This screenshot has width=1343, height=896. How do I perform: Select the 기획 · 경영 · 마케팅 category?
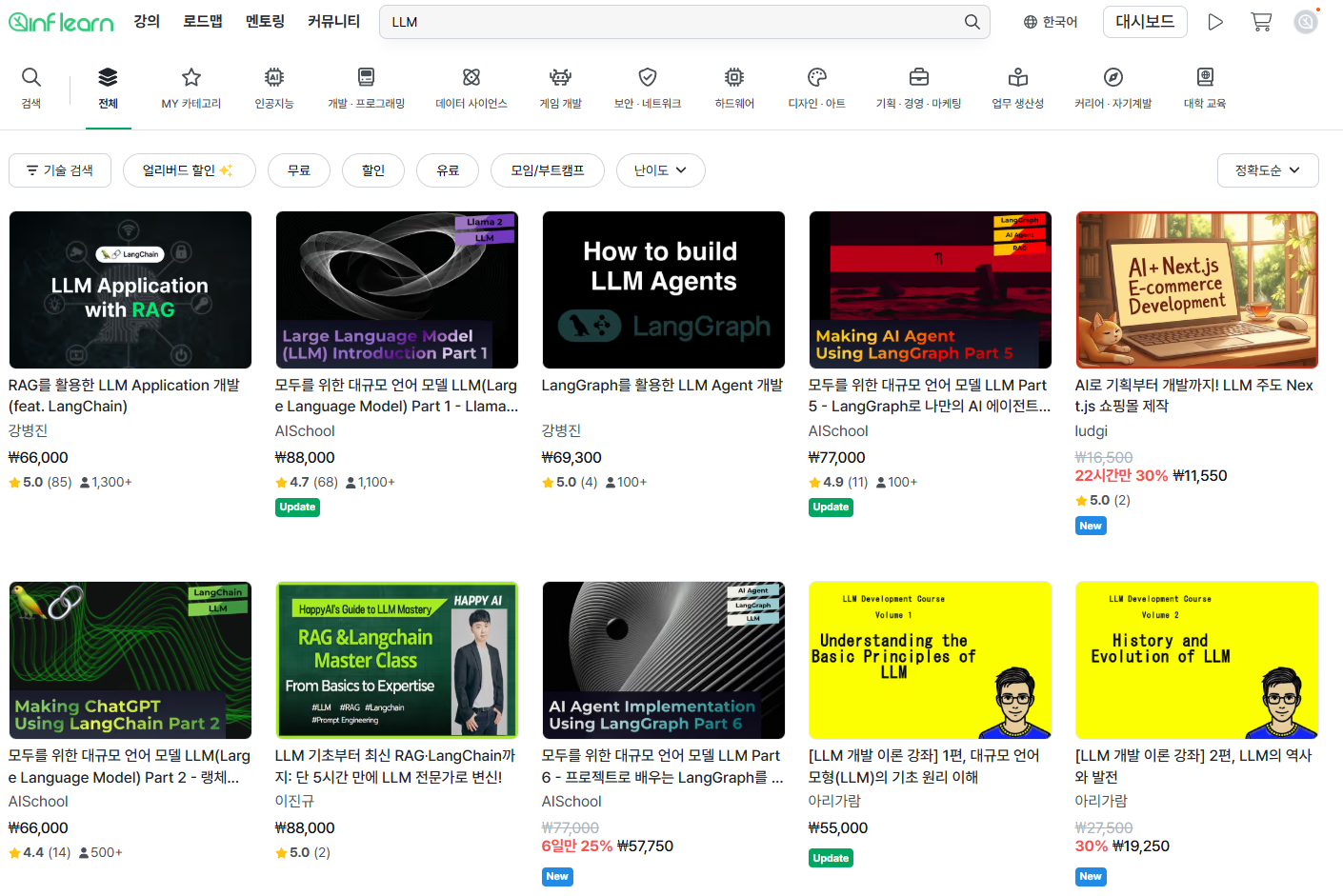[x=919, y=89]
